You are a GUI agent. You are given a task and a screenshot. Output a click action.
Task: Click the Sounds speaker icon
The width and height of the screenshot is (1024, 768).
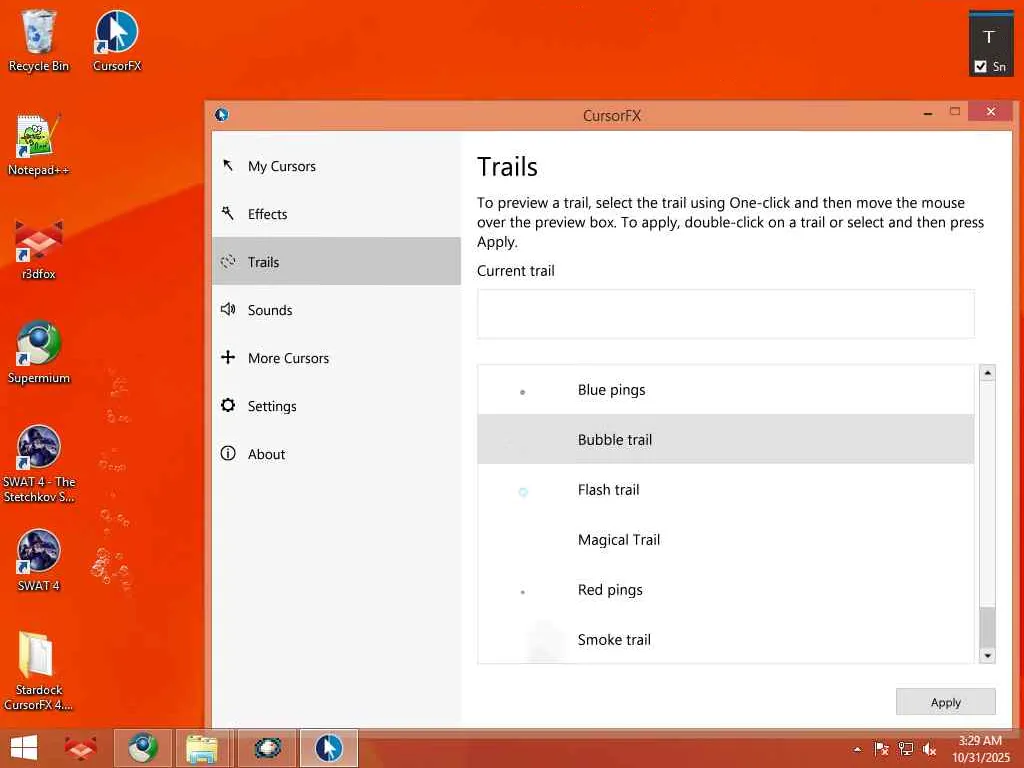coord(228,309)
